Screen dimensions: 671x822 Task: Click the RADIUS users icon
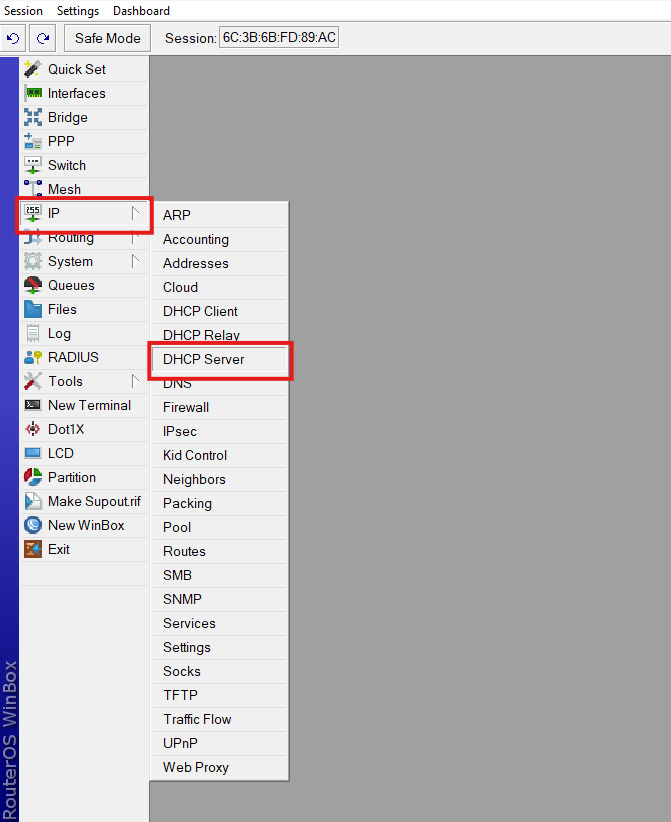[x=33, y=358]
